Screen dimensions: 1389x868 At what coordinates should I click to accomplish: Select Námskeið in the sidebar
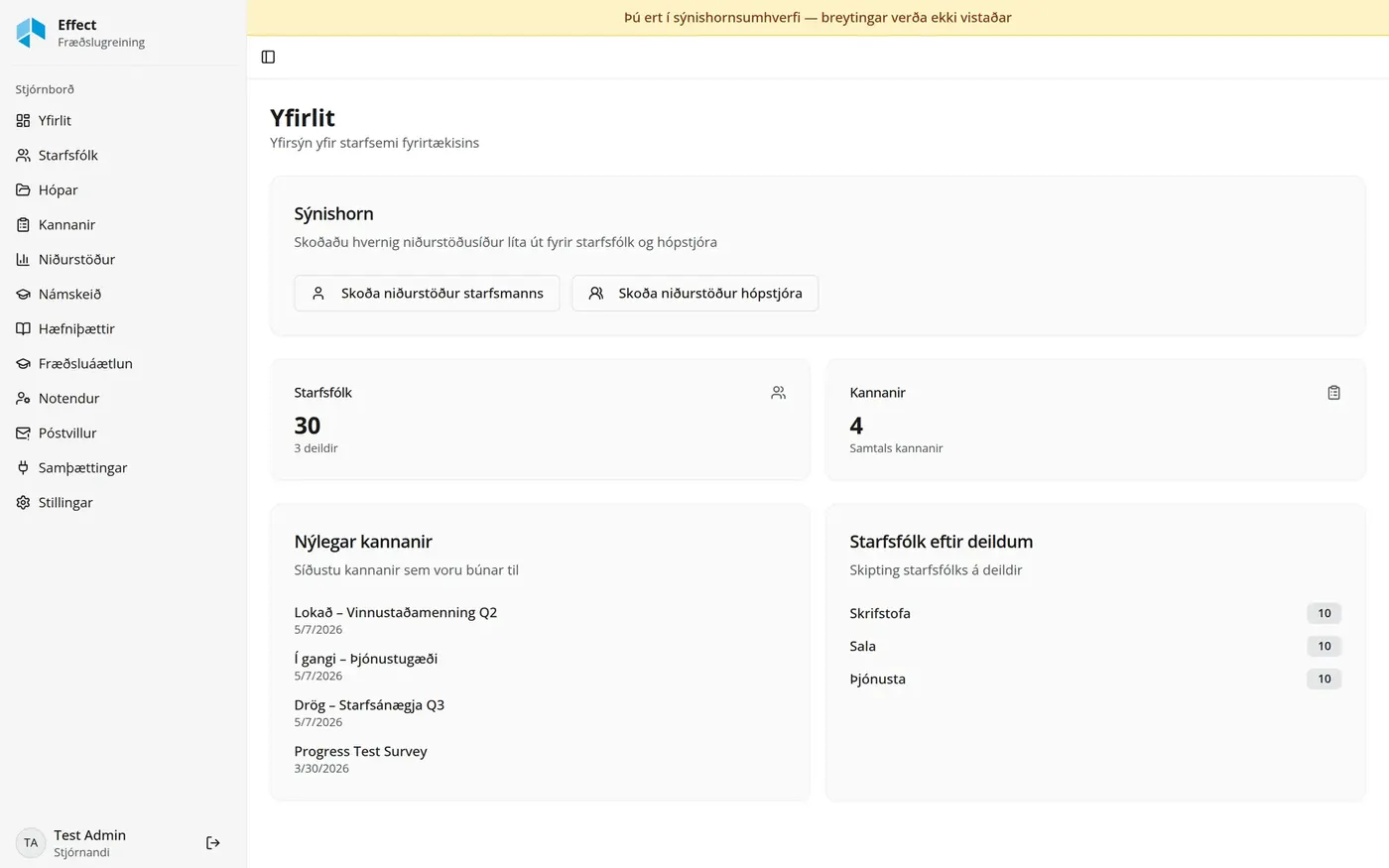coord(123,294)
